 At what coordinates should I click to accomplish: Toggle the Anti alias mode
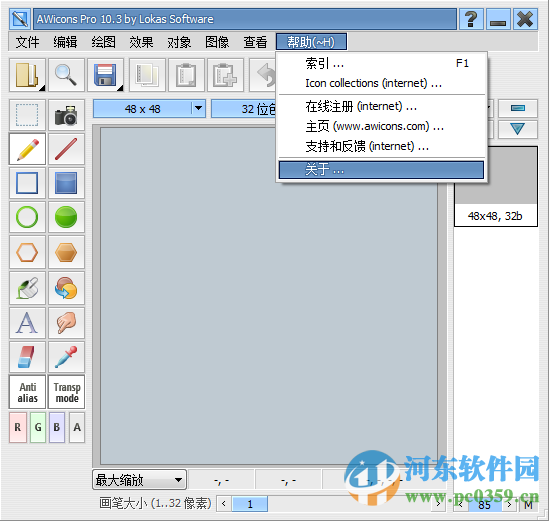27,392
